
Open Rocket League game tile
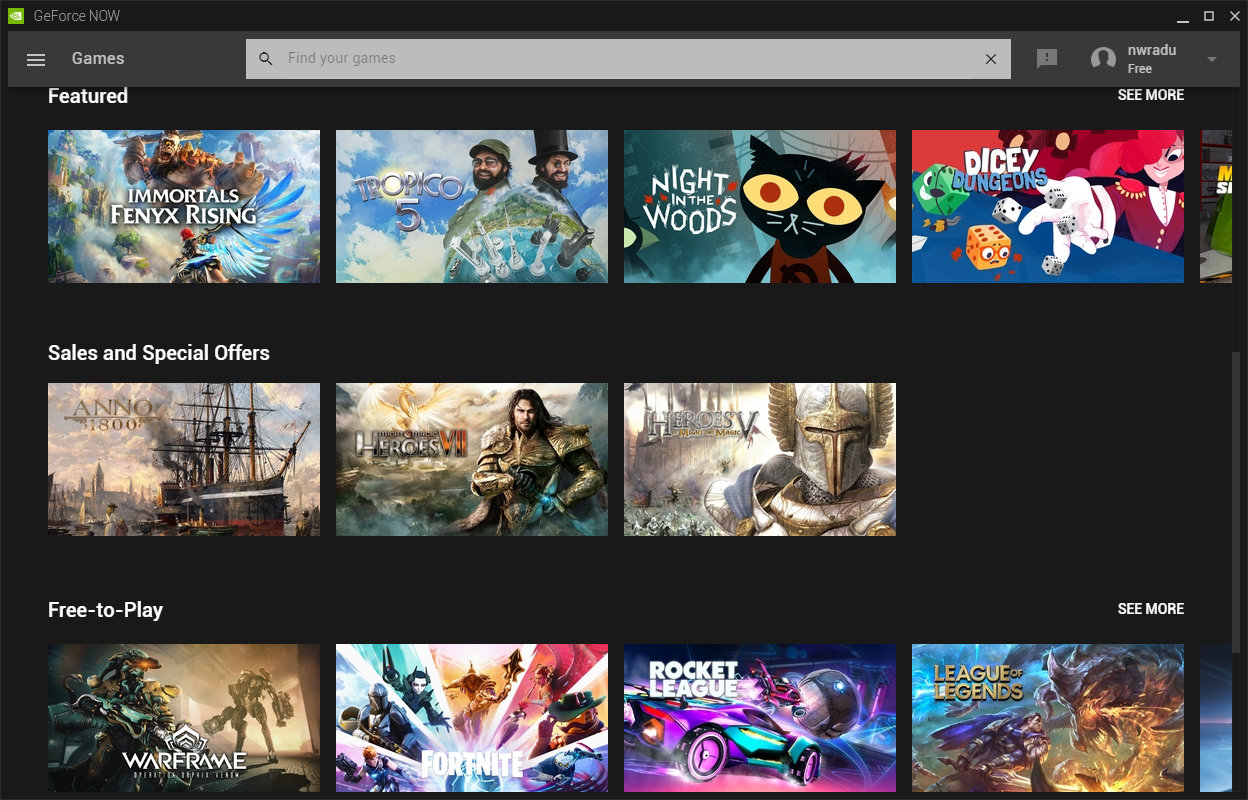pyautogui.click(x=760, y=718)
